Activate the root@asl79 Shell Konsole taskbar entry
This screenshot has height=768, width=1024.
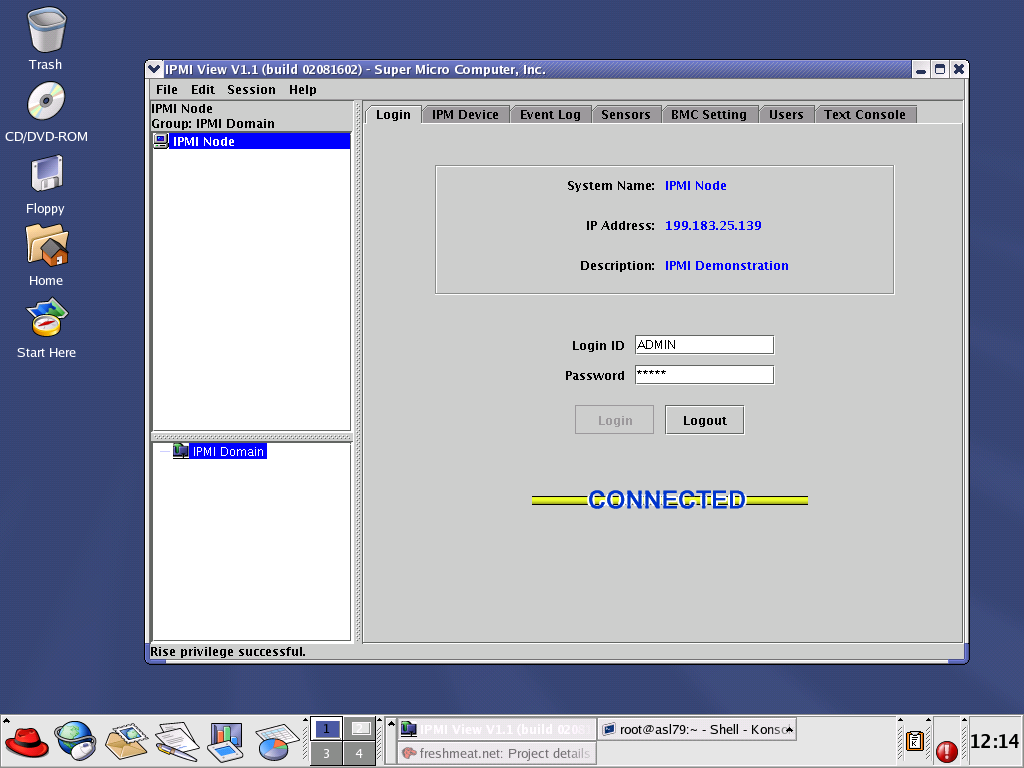pyautogui.click(x=696, y=729)
